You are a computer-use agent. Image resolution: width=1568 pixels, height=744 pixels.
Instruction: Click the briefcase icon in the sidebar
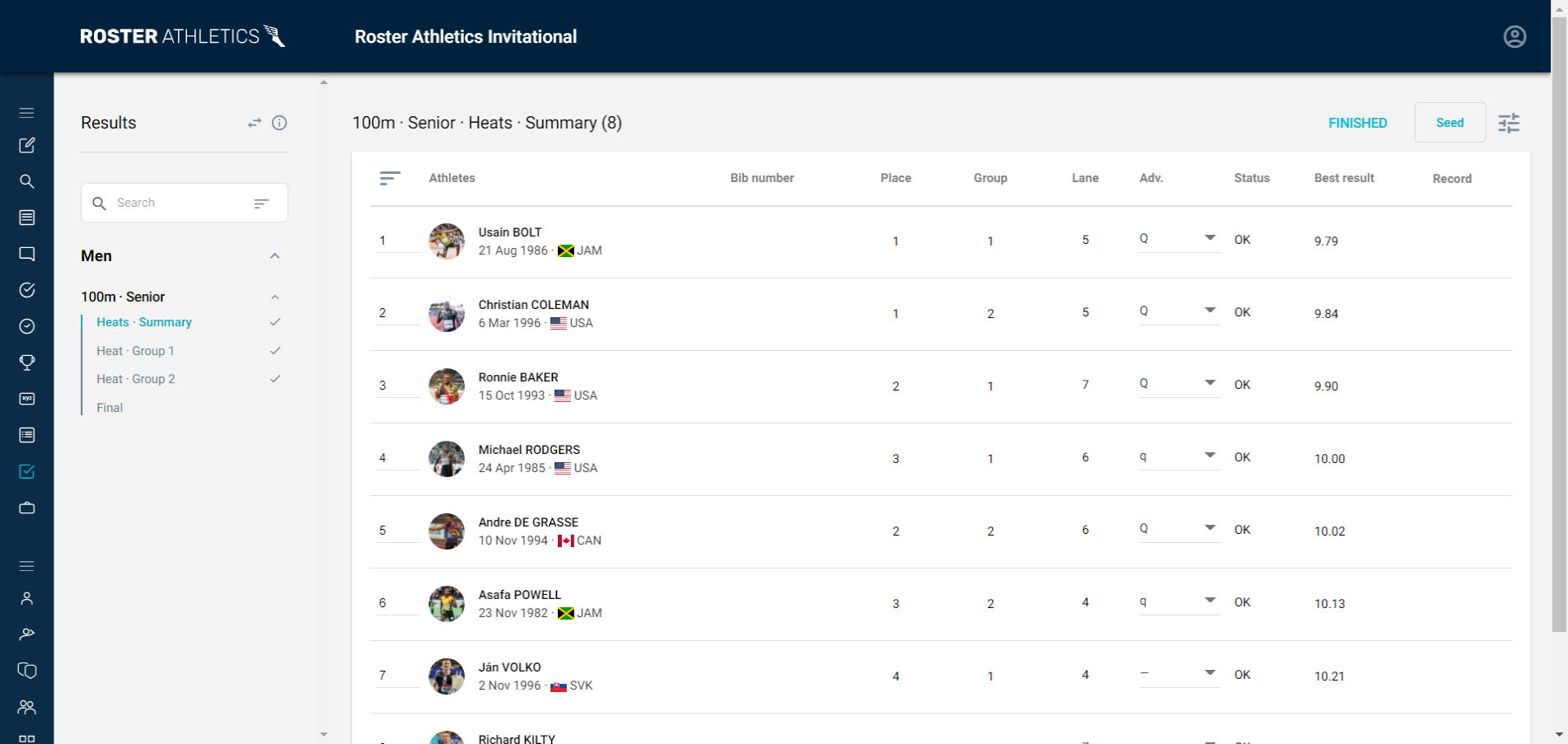(27, 508)
